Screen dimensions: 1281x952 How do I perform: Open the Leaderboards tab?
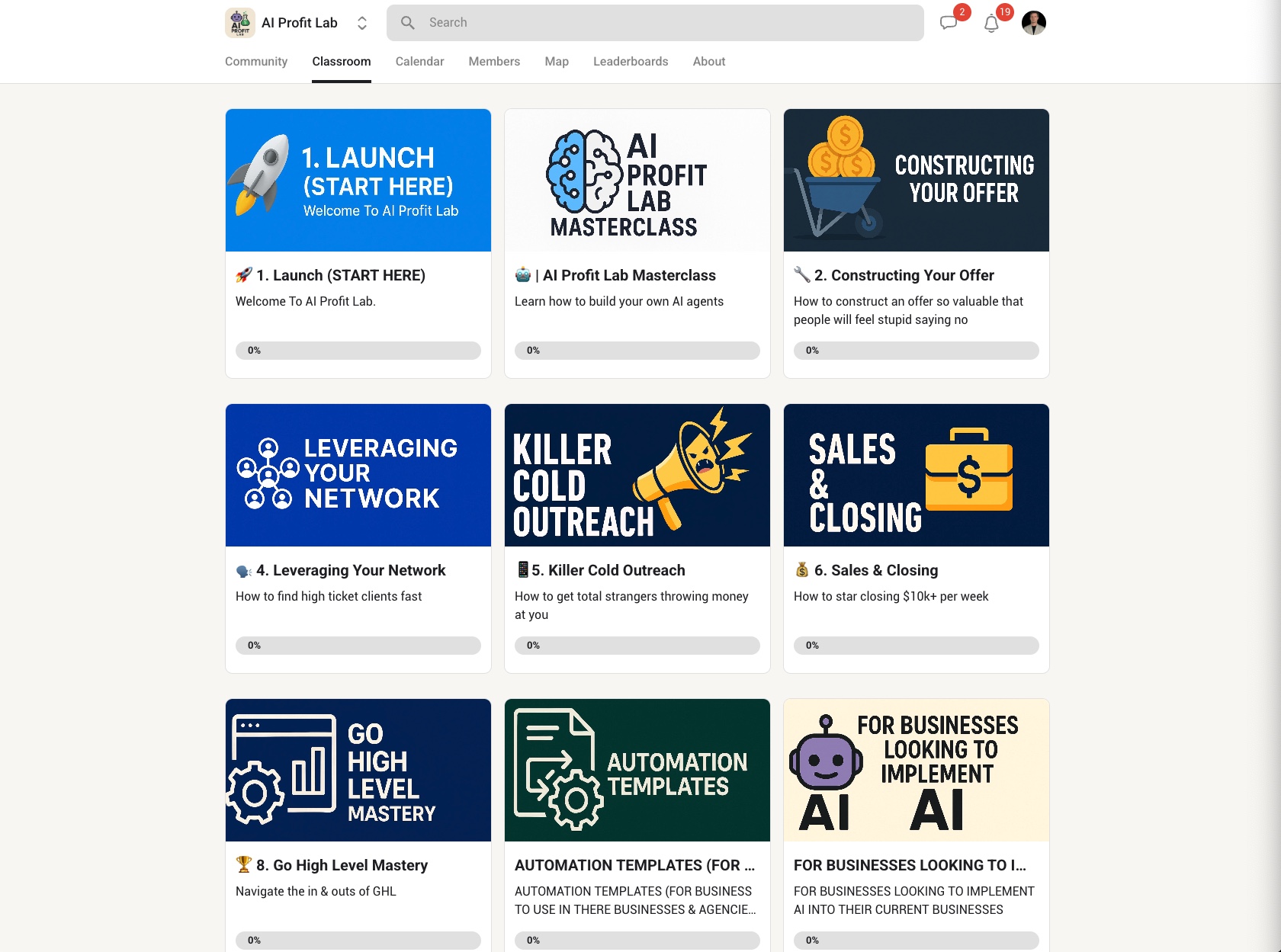click(x=631, y=62)
